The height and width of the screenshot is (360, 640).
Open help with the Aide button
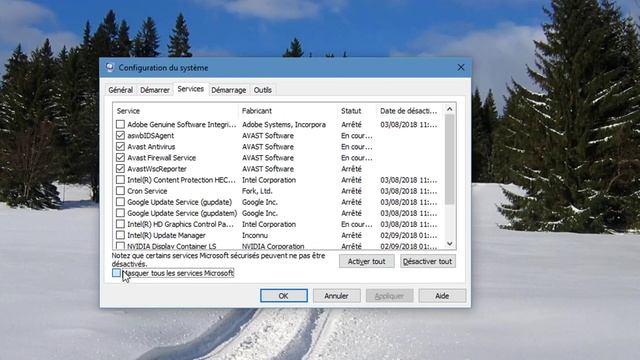click(442, 296)
